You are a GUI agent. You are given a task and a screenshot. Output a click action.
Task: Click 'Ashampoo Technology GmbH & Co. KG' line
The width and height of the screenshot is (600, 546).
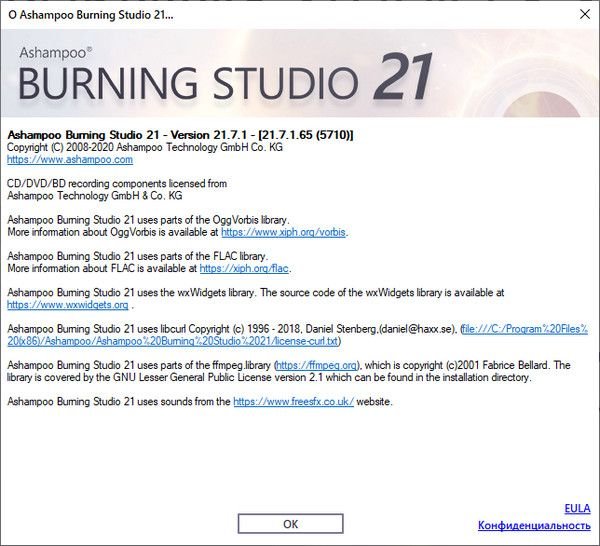coord(95,196)
